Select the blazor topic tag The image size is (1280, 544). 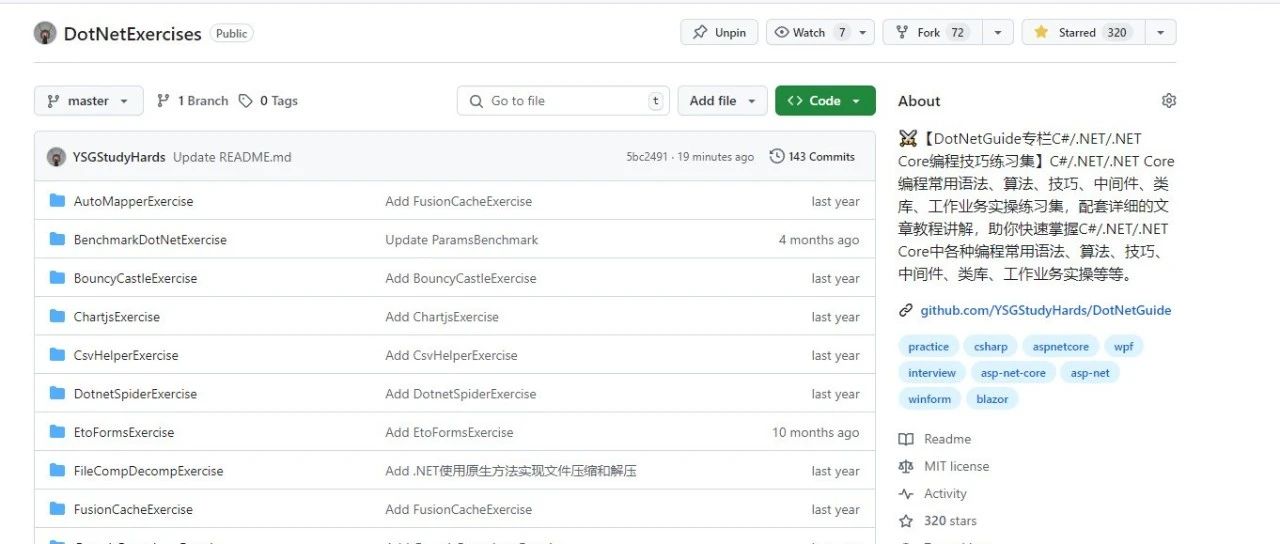coord(993,399)
